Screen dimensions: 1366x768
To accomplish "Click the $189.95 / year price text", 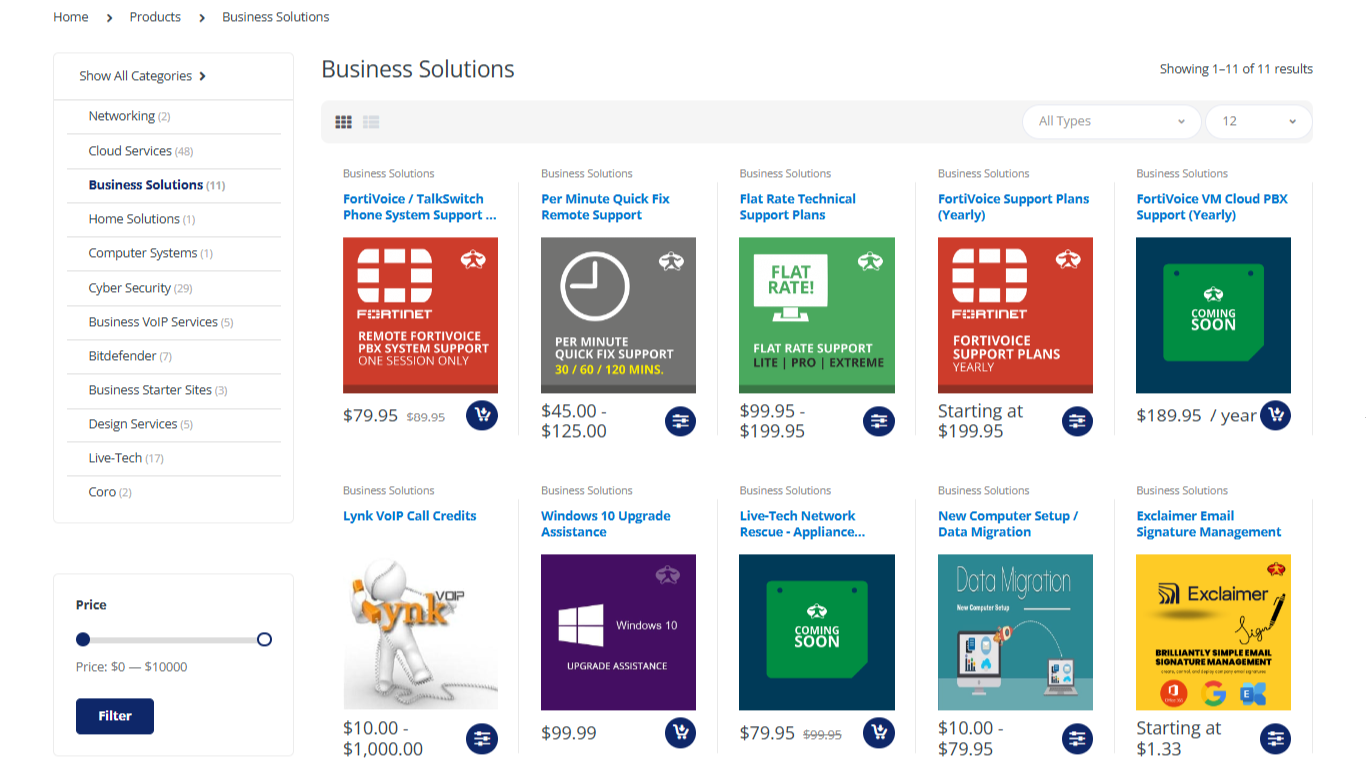I will coord(1196,415).
